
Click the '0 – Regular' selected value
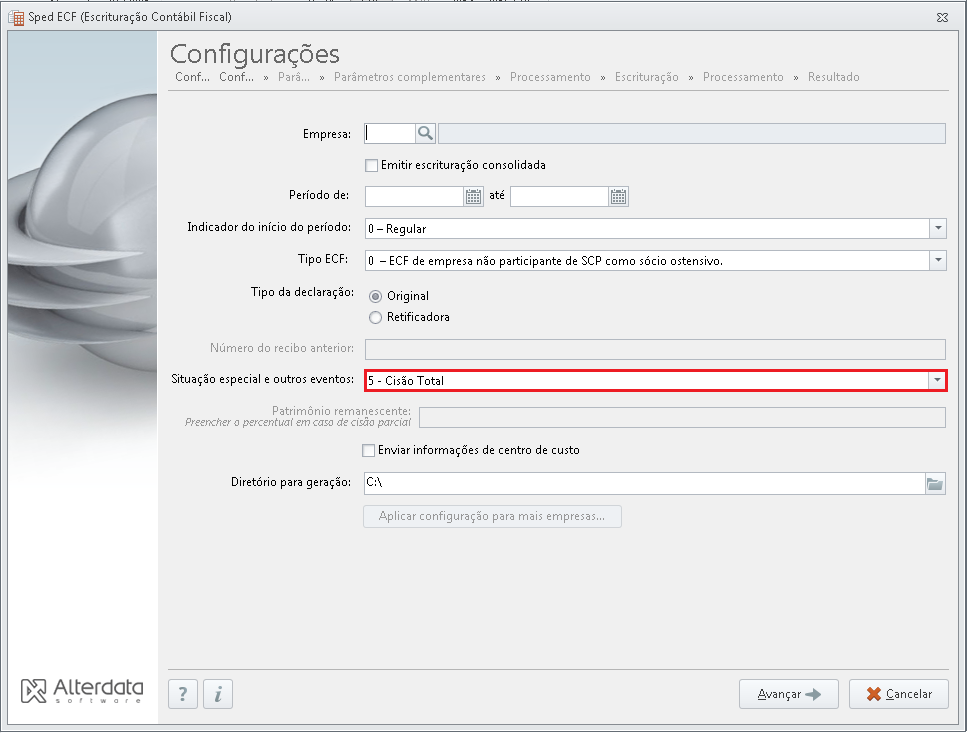pyautogui.click(x=397, y=229)
